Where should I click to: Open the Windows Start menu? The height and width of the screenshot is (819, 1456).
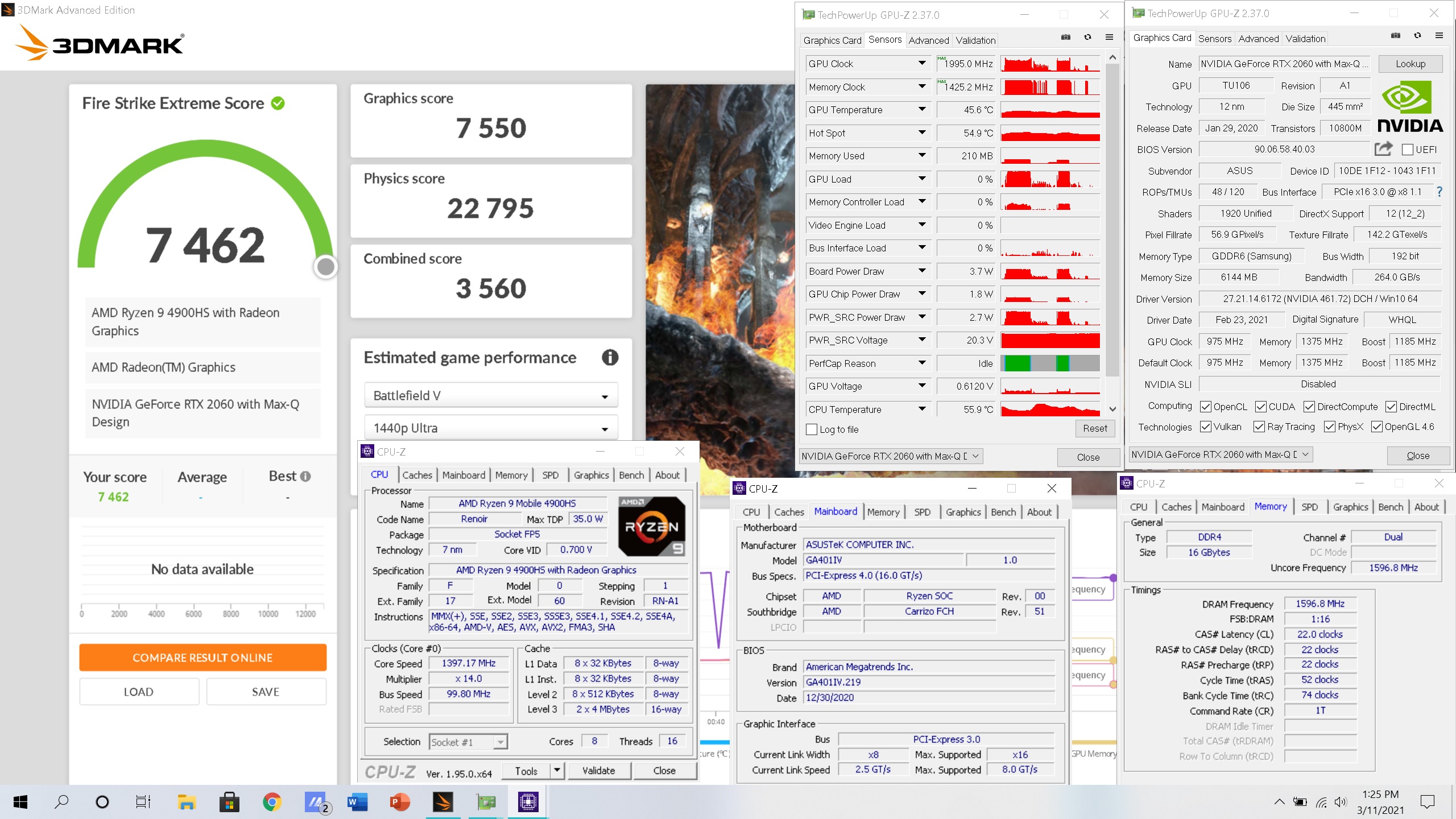[x=20, y=802]
